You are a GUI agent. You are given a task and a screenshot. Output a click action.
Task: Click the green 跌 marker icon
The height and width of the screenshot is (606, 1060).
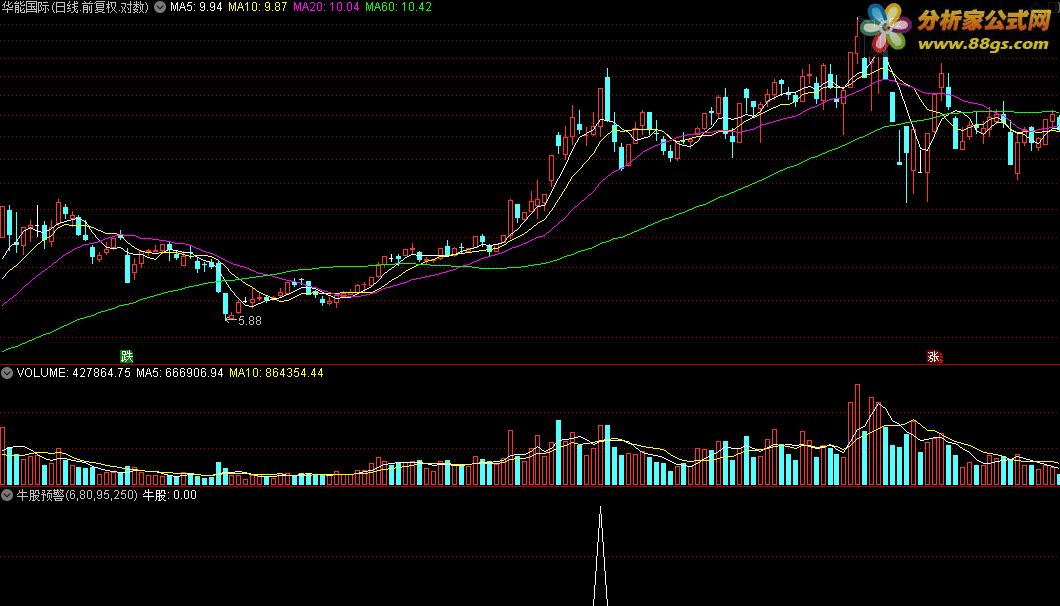126,356
